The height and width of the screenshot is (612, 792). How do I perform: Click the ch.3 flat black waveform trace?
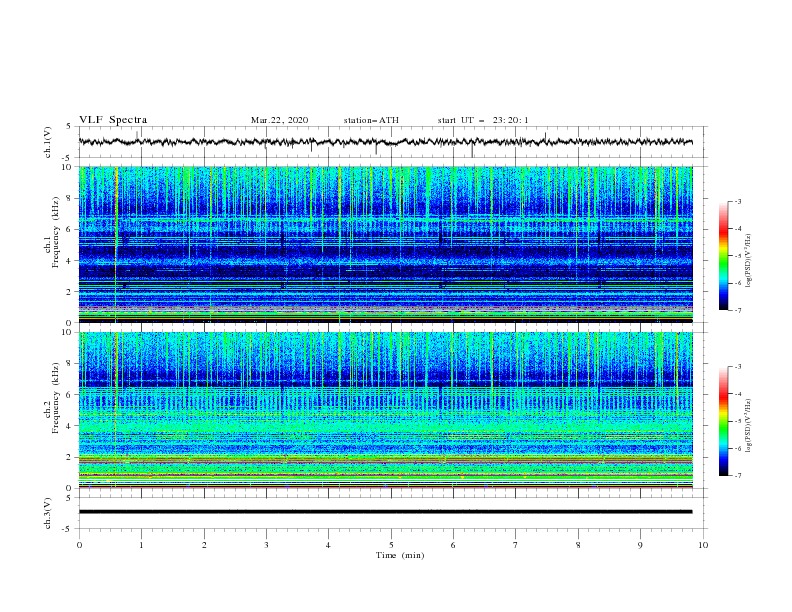point(386,512)
